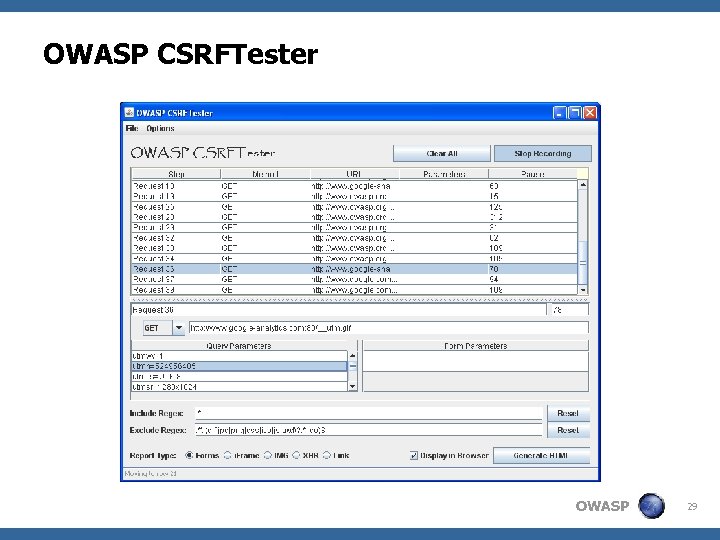Open the File menu
The width and height of the screenshot is (720, 540).
click(x=132, y=128)
